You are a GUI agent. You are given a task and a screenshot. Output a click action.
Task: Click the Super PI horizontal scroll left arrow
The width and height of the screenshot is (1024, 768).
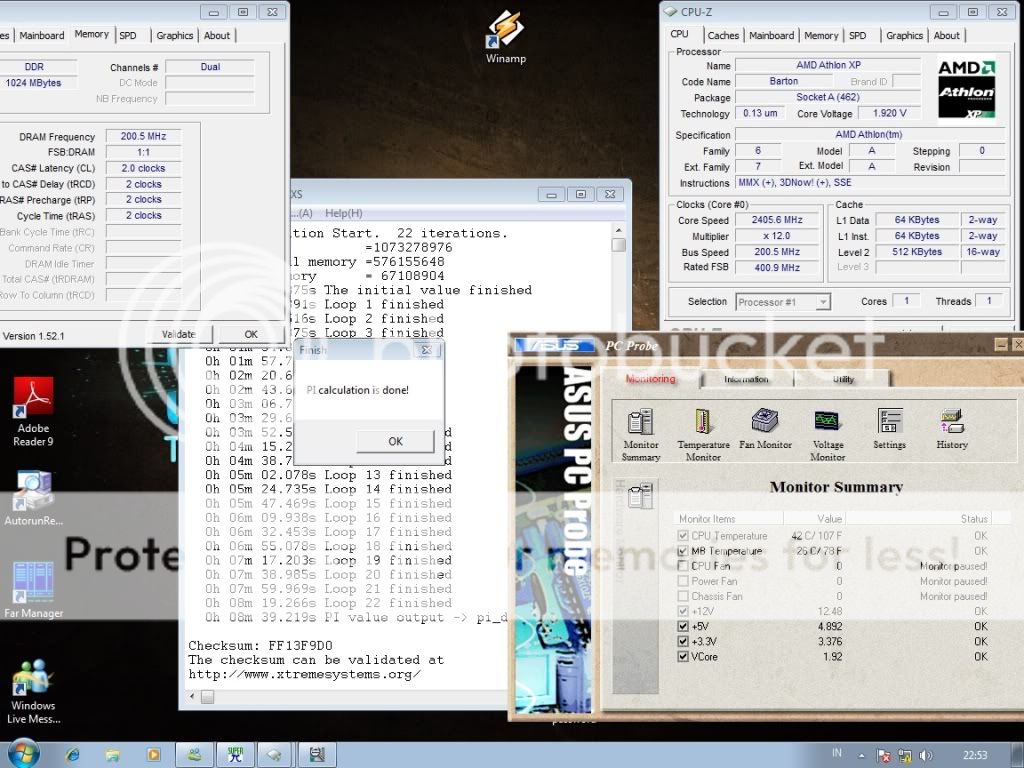[x=191, y=697]
